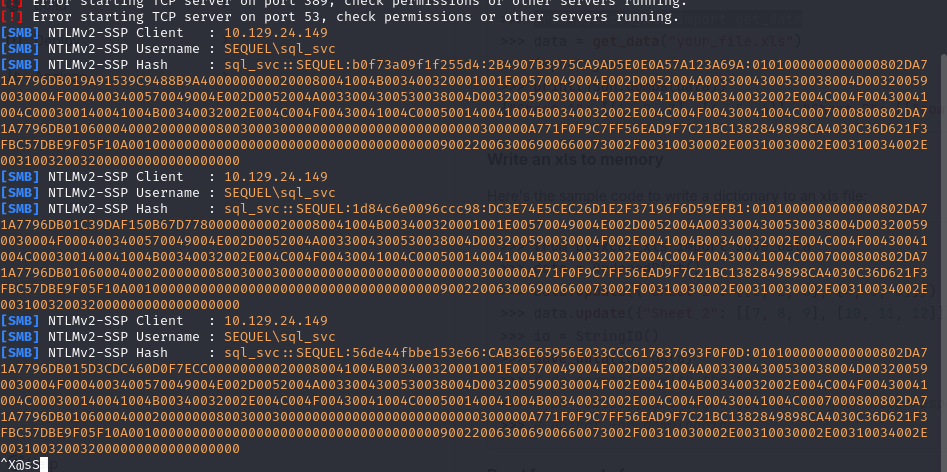
Task: Click the [SMB] tag on the last Hash line
Action: pos(20,352)
